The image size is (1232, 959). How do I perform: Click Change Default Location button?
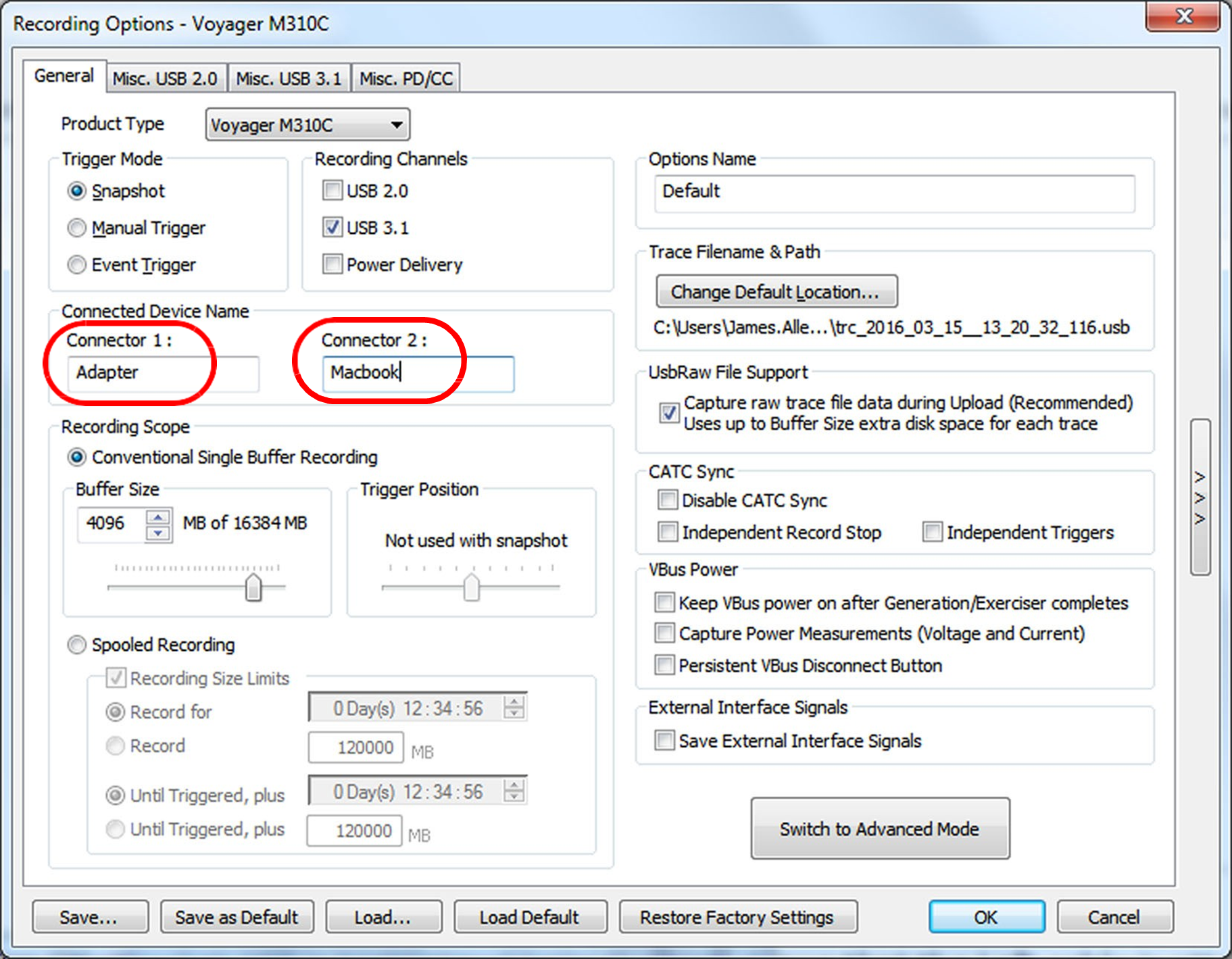coord(777,291)
